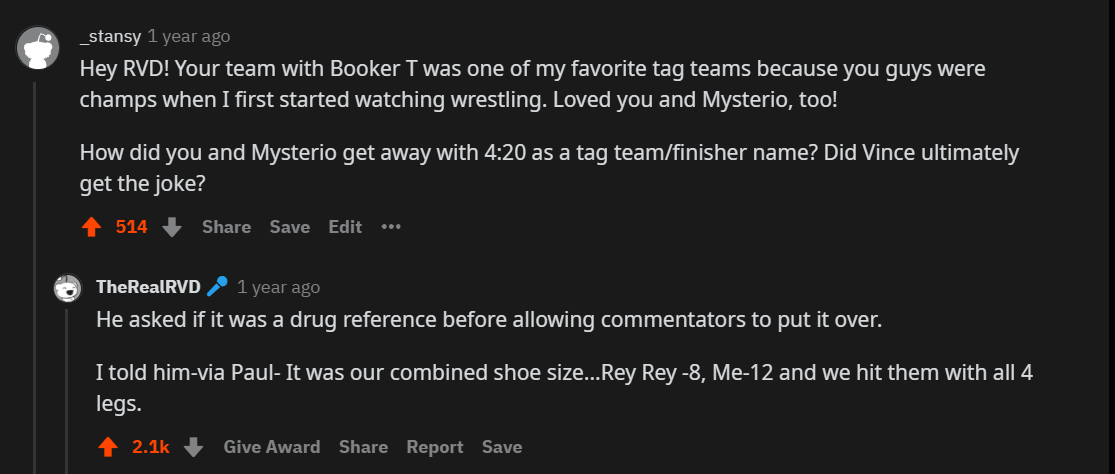1115x474 pixels.
Task: Share the _stansy comment
Action: tap(226, 227)
